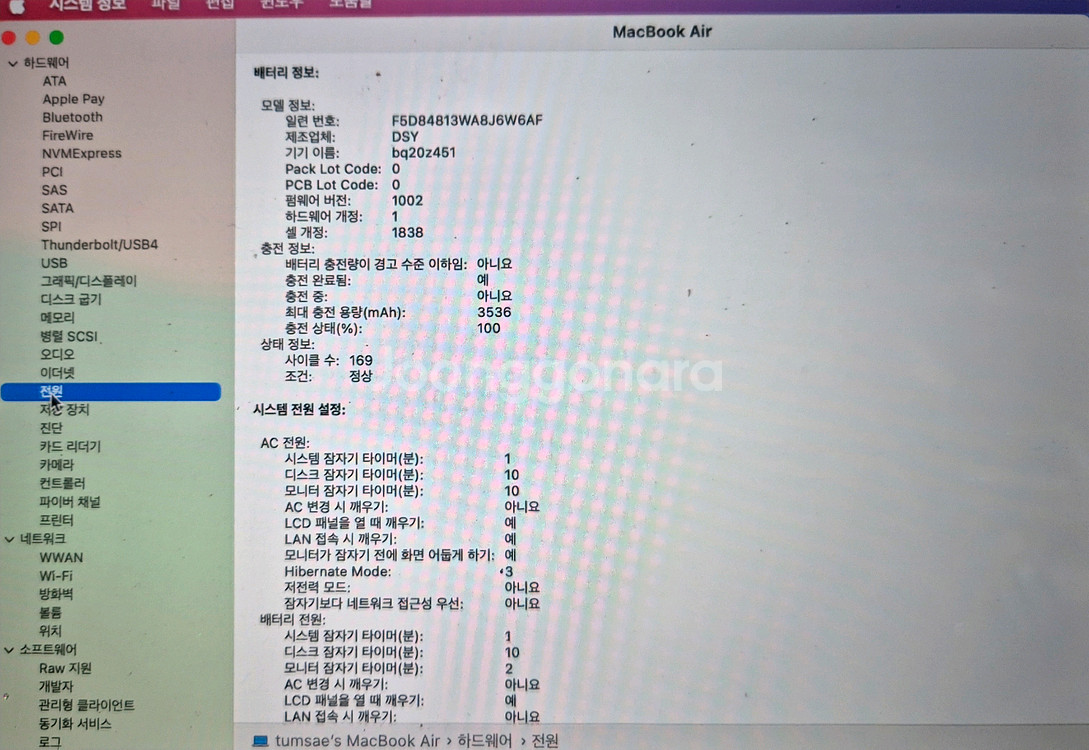Open 관리형 클라이언트 in the sidebar
This screenshot has width=1089, height=750.
tap(87, 705)
